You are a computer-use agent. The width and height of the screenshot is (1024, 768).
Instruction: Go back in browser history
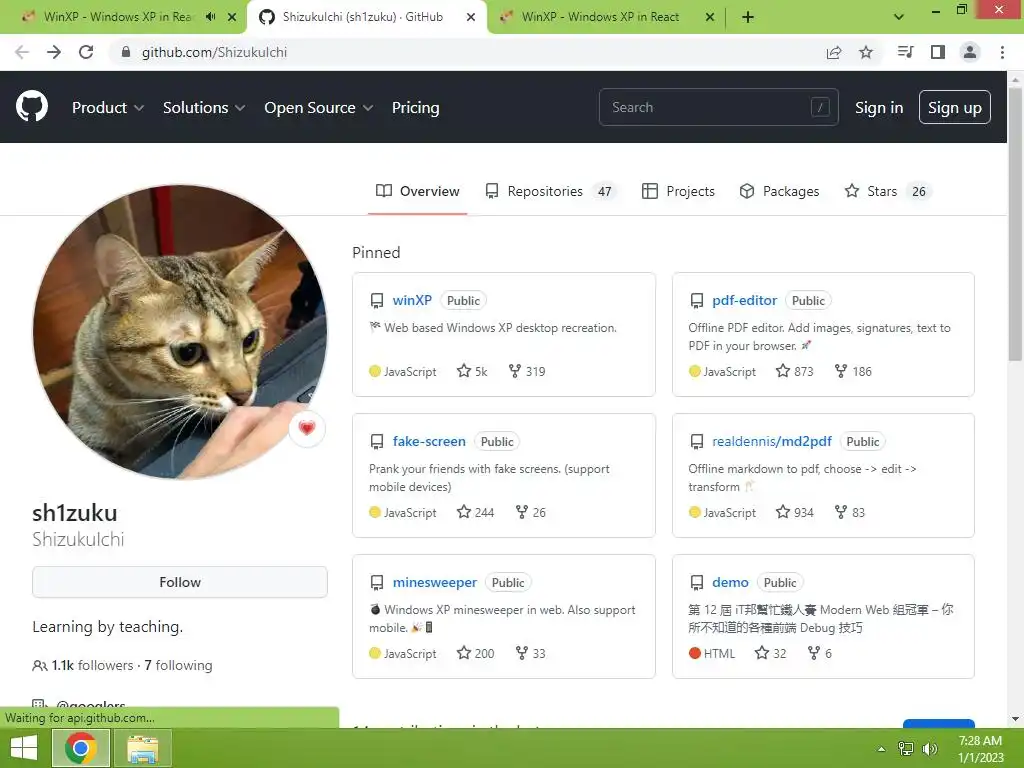[x=22, y=52]
